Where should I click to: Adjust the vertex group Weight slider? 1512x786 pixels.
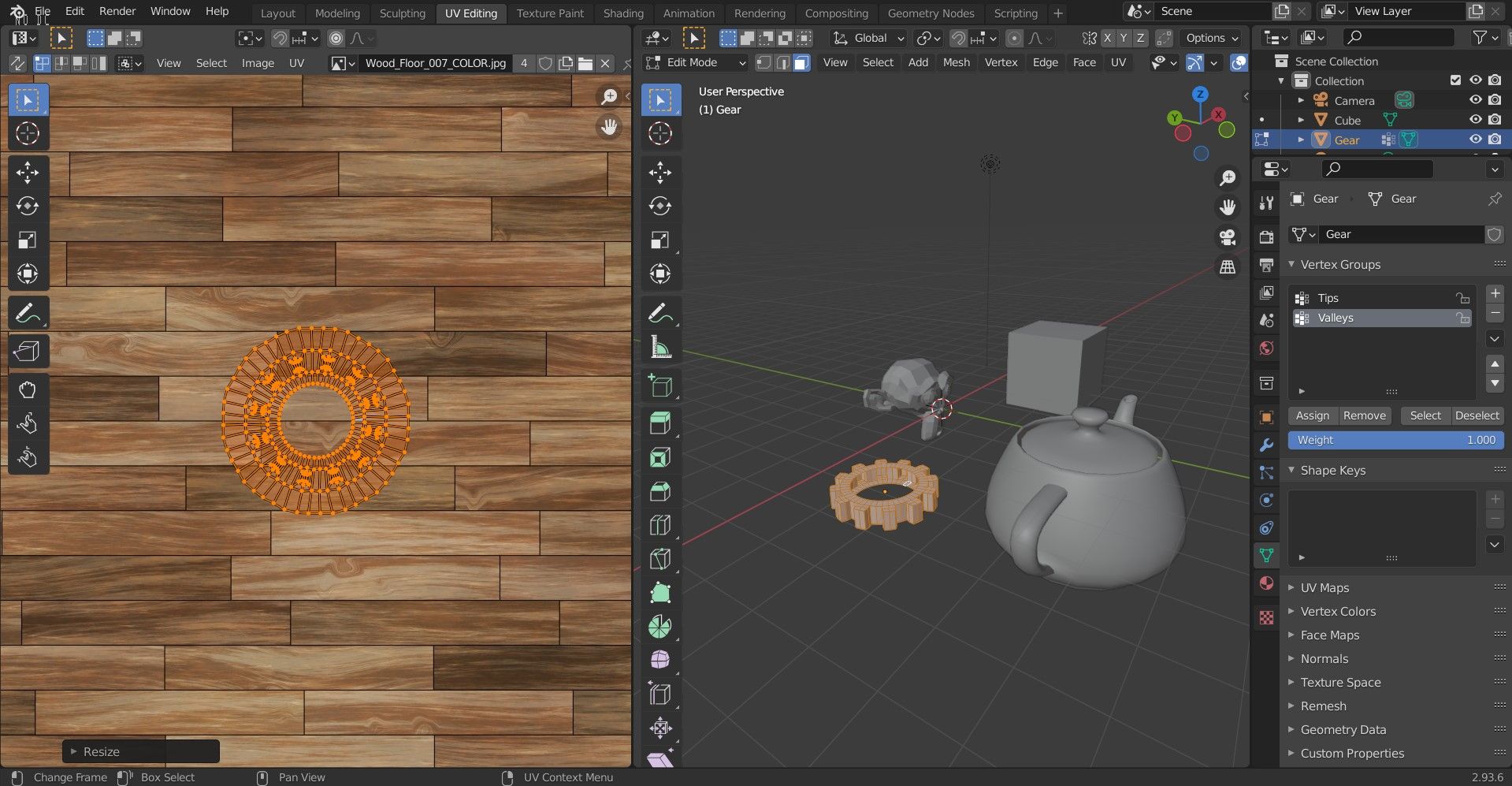[x=1395, y=440]
